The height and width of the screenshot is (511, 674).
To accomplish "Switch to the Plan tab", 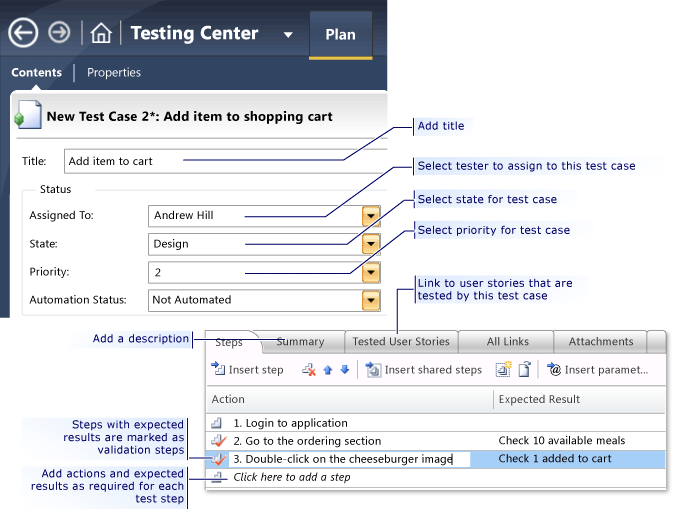I will click(340, 35).
